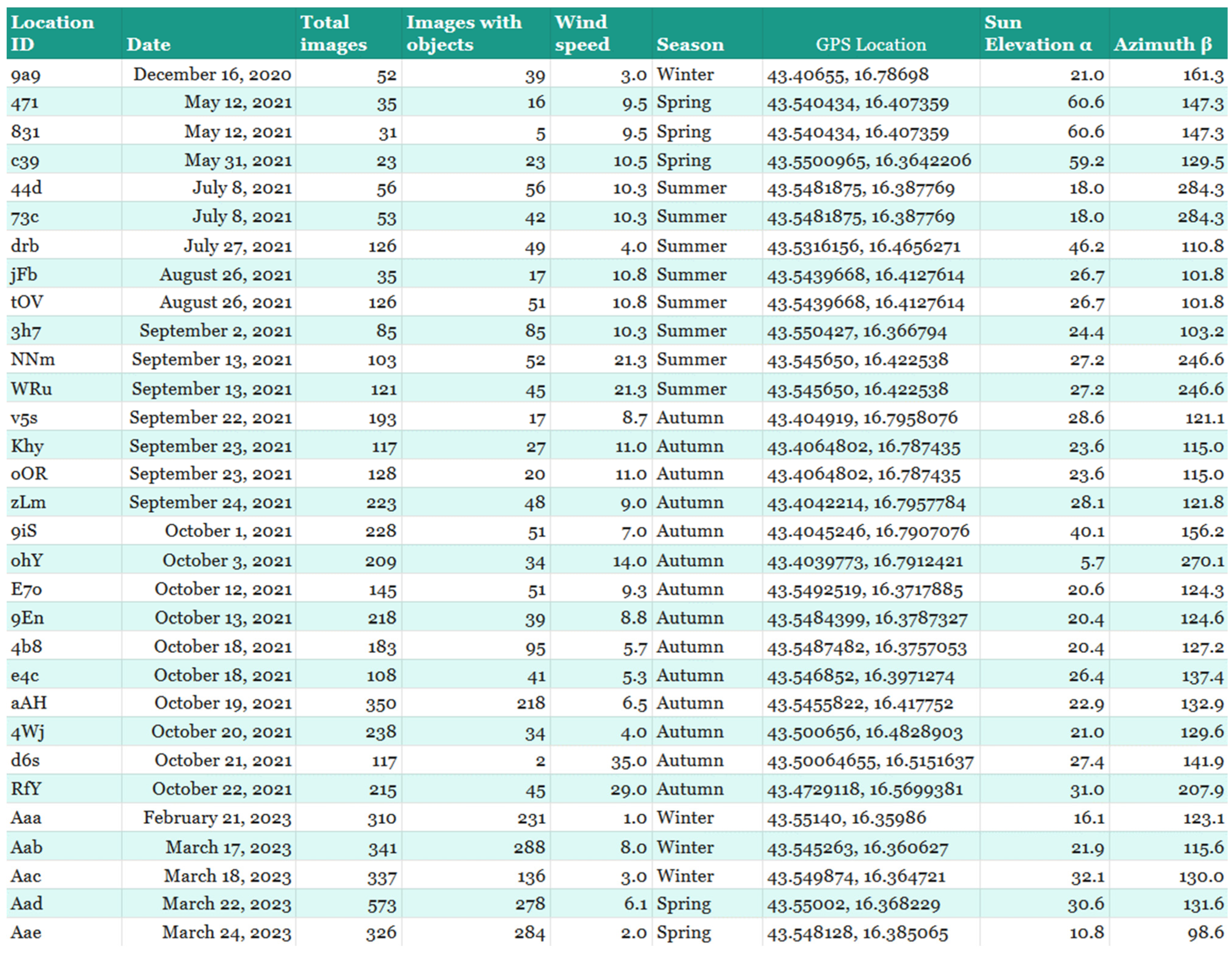Click the Wind speed column header
The width and height of the screenshot is (1232, 954).
(x=582, y=33)
